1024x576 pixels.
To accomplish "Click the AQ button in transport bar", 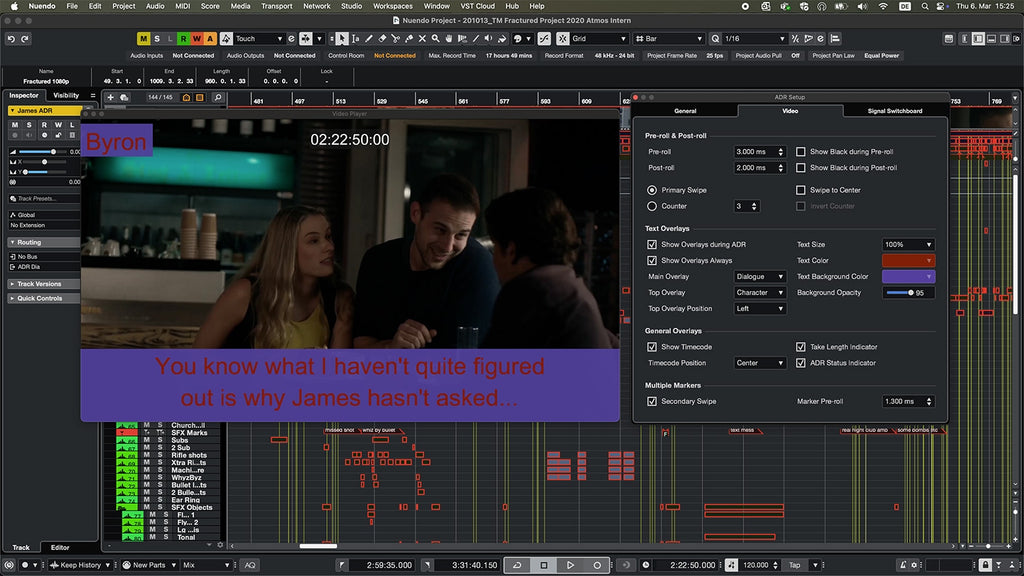I will (250, 565).
